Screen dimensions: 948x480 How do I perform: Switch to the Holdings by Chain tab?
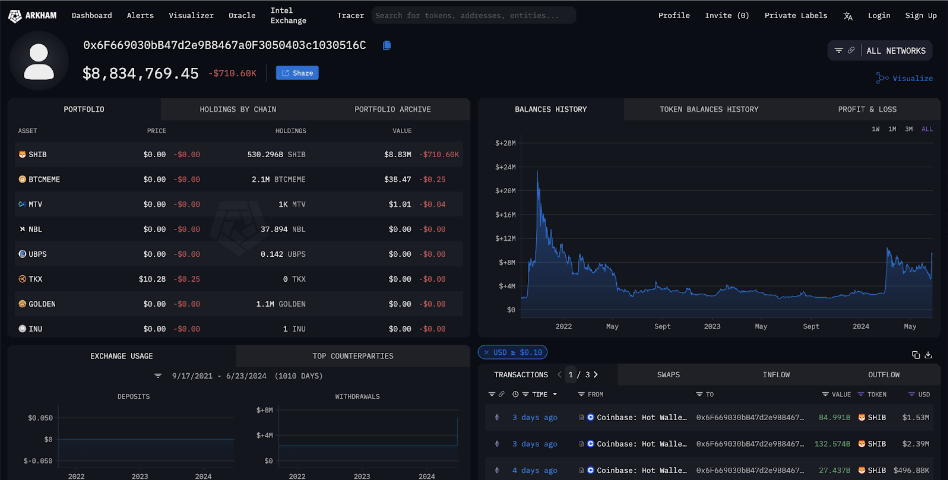[x=238, y=109]
